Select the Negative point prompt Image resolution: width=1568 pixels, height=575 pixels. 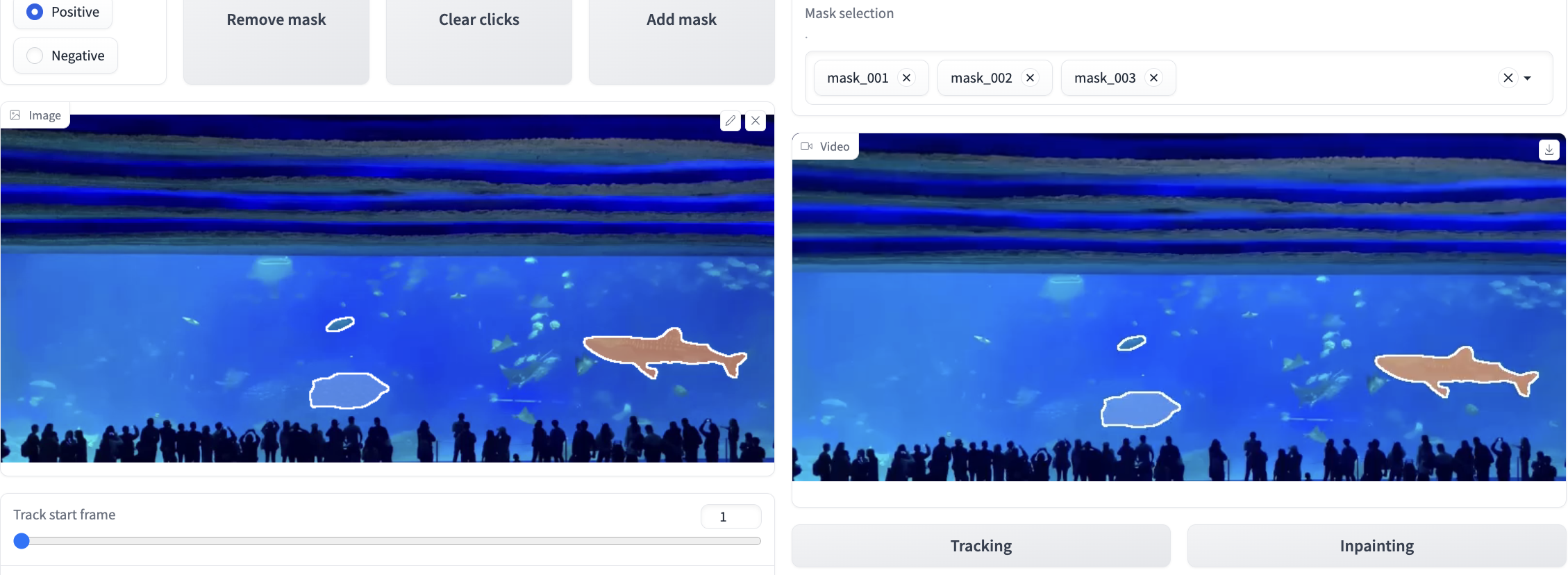click(35, 56)
